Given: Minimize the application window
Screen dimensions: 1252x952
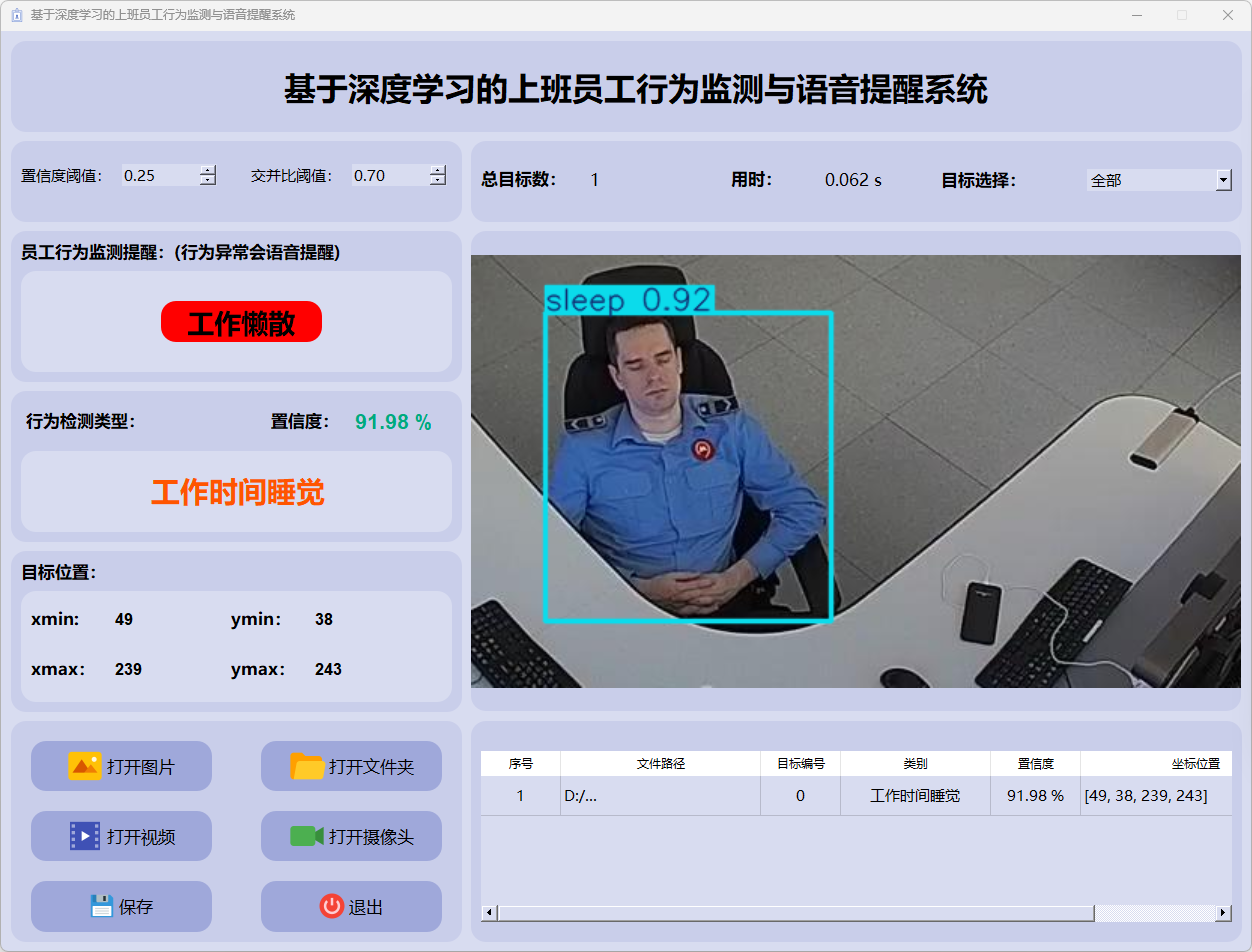Looking at the screenshot, I should point(1137,15).
